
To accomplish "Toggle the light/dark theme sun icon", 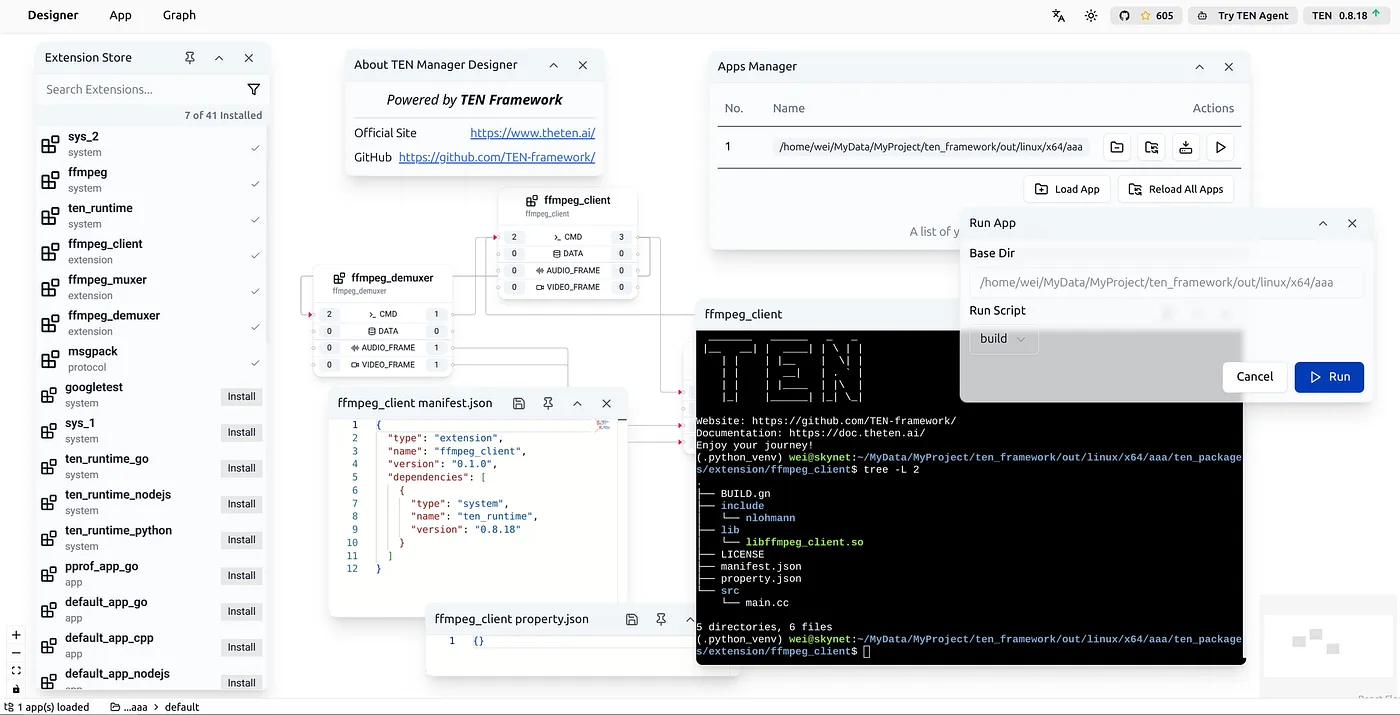I will (x=1091, y=15).
